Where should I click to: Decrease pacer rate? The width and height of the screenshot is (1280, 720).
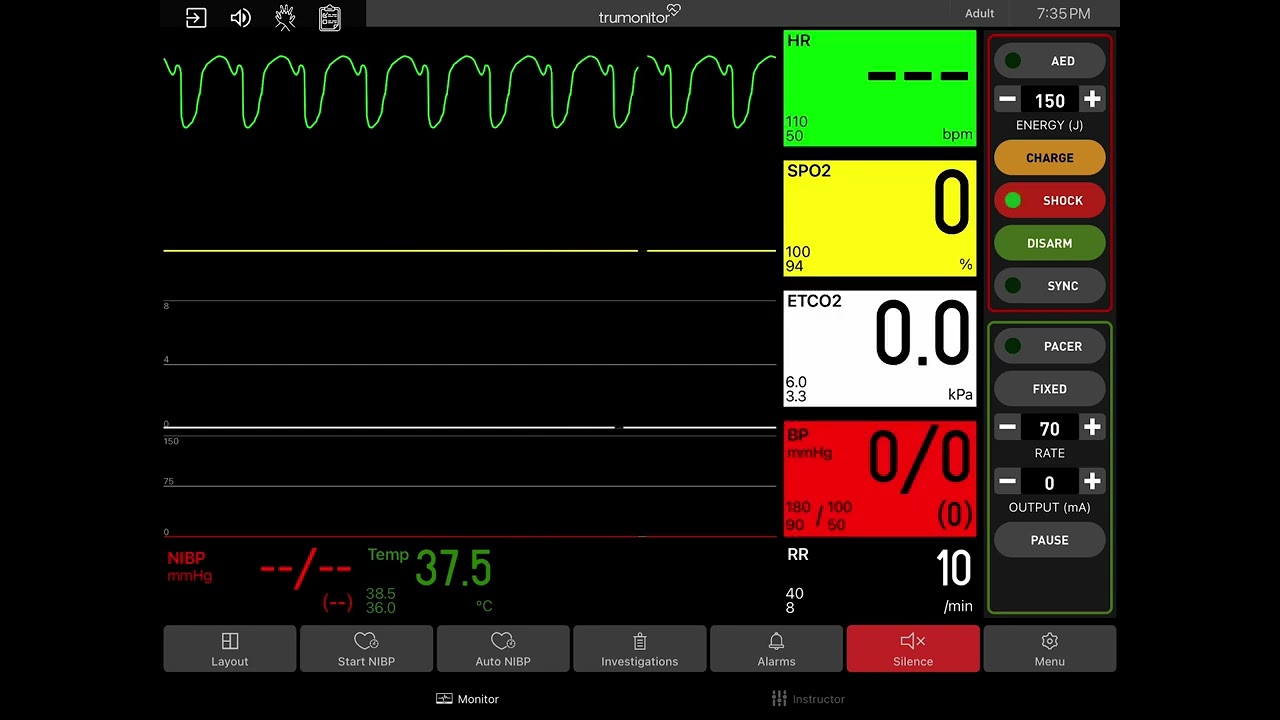(x=1008, y=428)
